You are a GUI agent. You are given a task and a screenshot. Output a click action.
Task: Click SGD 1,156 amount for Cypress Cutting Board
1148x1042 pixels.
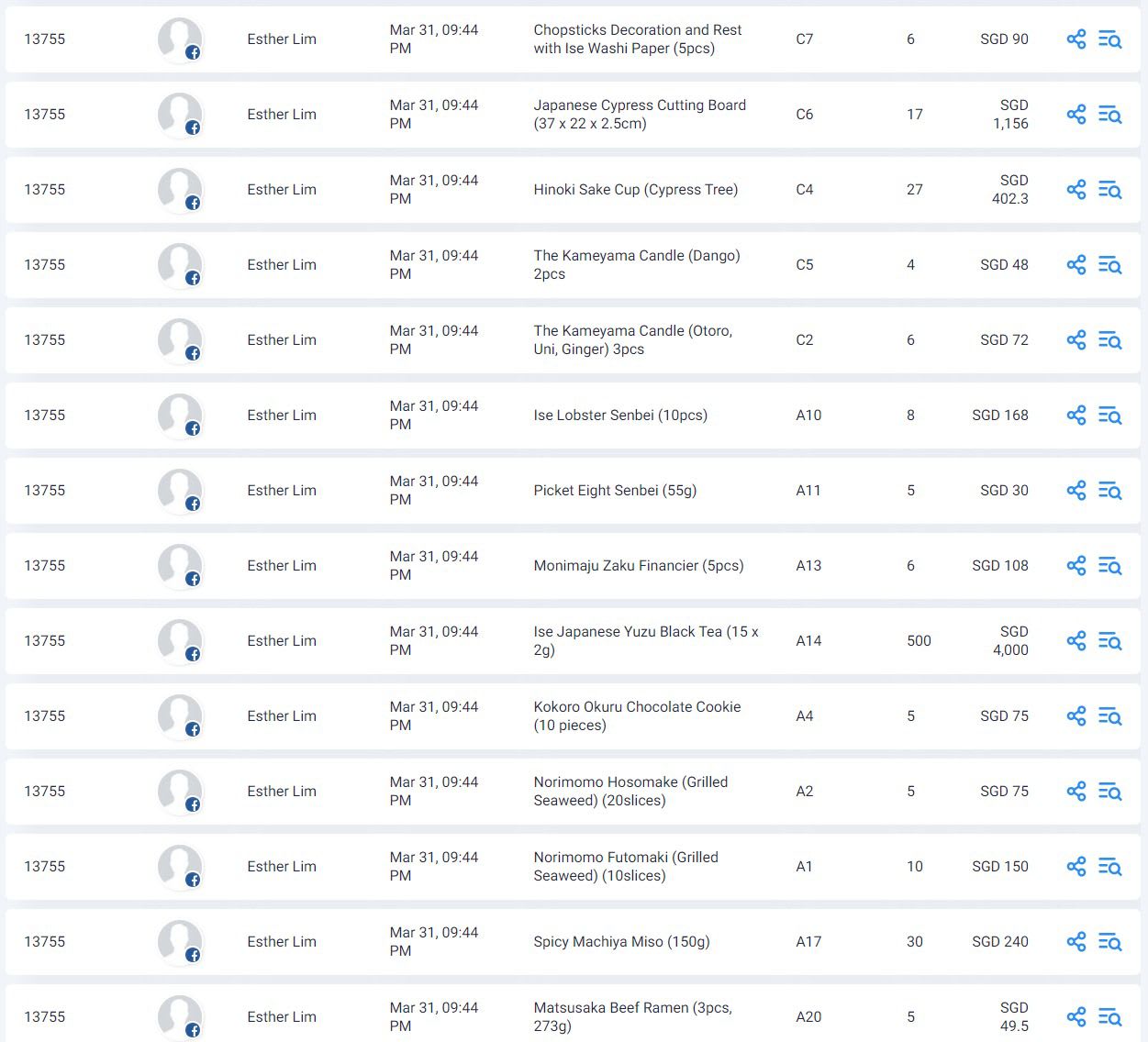[1009, 115]
